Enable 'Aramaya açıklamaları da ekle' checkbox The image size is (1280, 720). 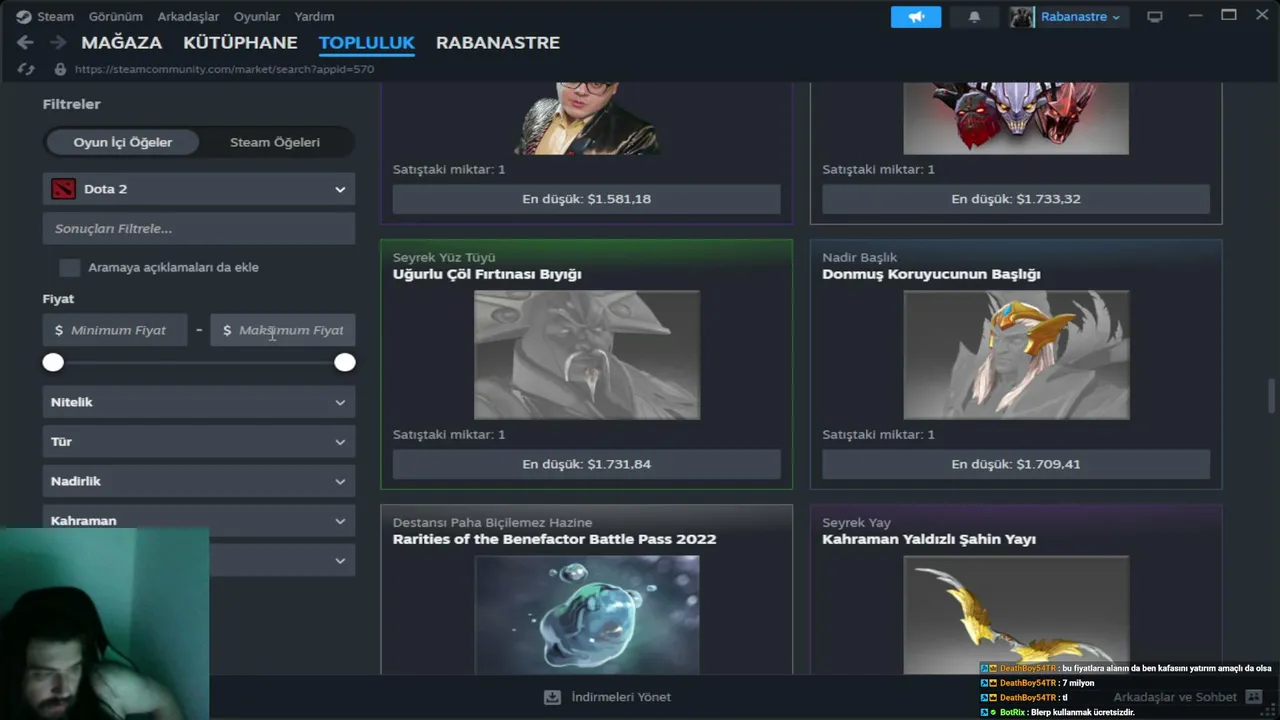pyautogui.click(x=69, y=267)
